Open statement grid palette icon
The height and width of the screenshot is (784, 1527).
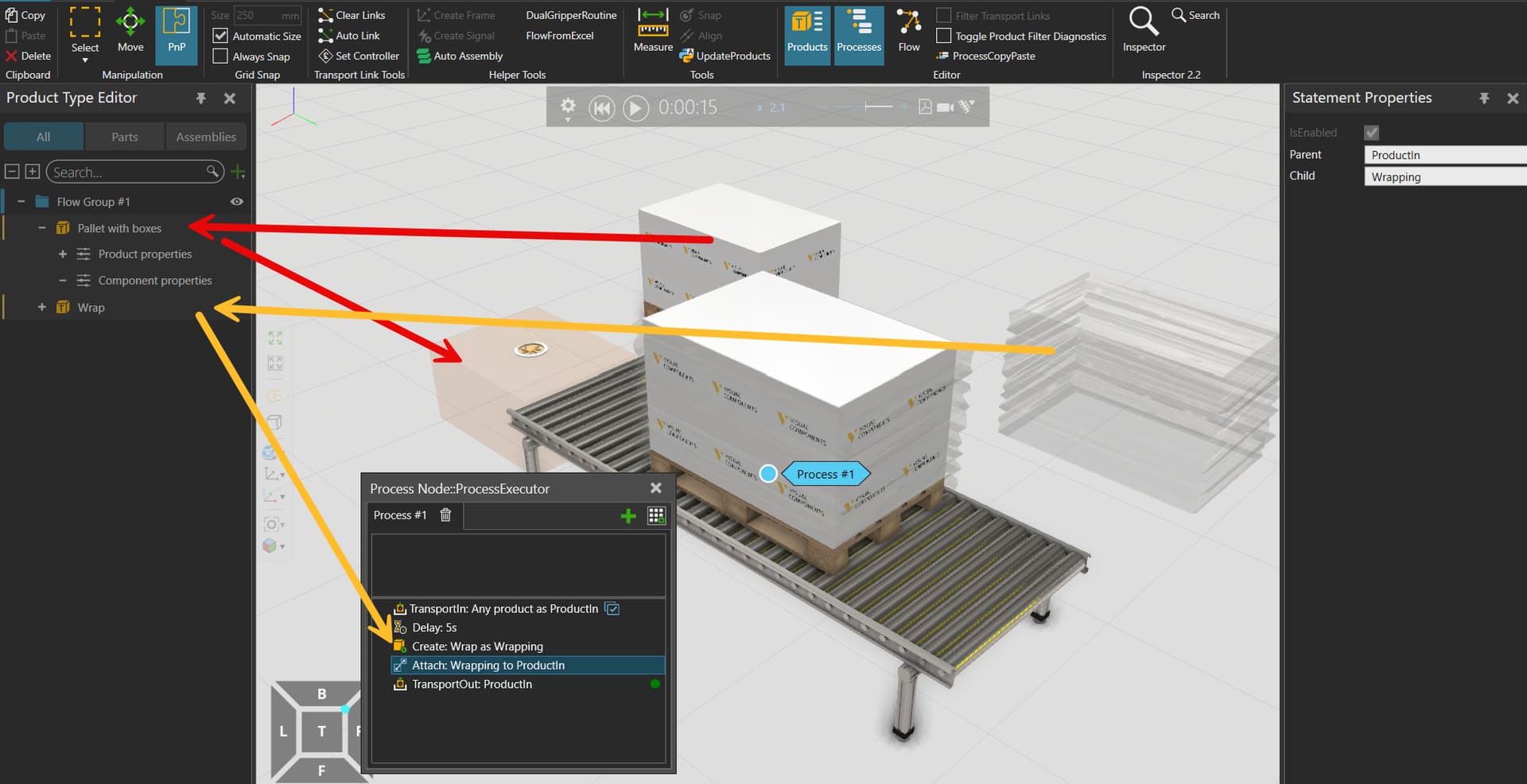[656, 516]
